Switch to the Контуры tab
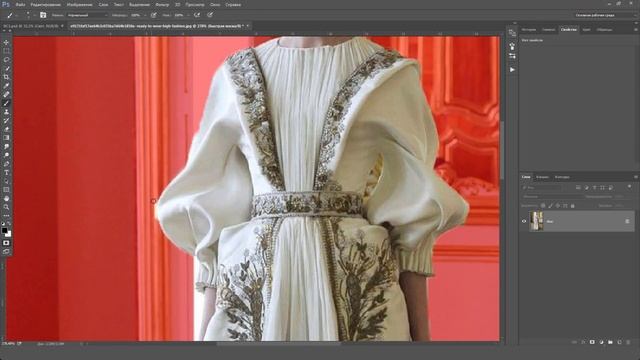 (x=562, y=177)
